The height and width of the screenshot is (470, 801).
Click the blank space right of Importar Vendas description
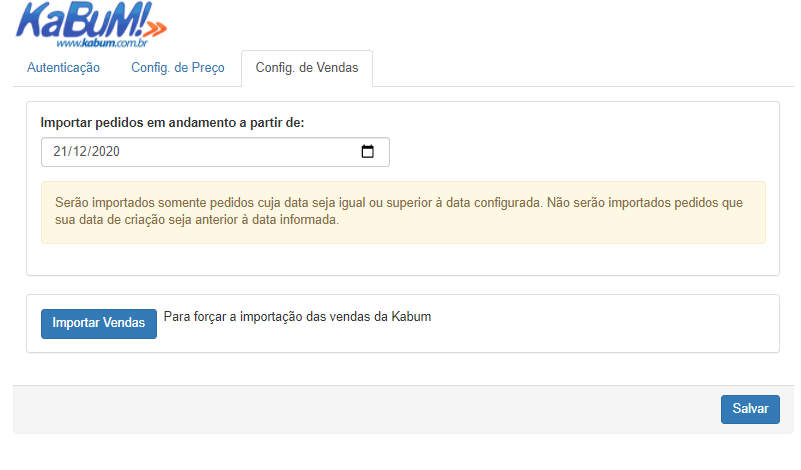point(603,323)
